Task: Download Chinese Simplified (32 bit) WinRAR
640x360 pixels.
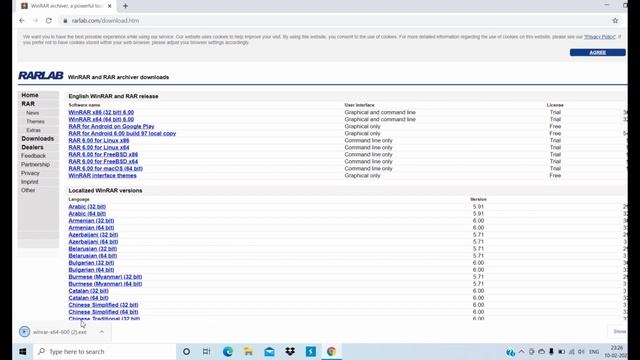Action: tap(103, 305)
